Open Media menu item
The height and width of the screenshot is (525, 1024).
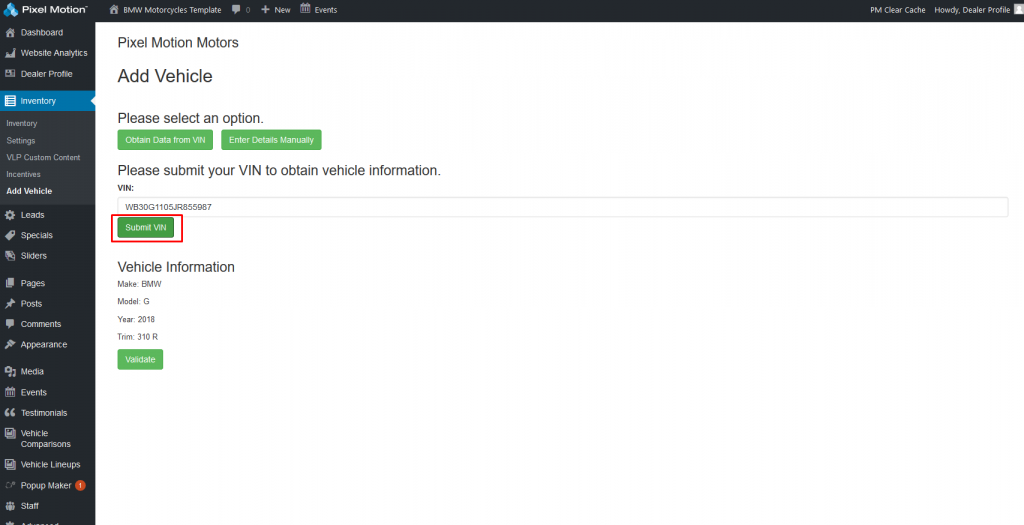(32, 372)
